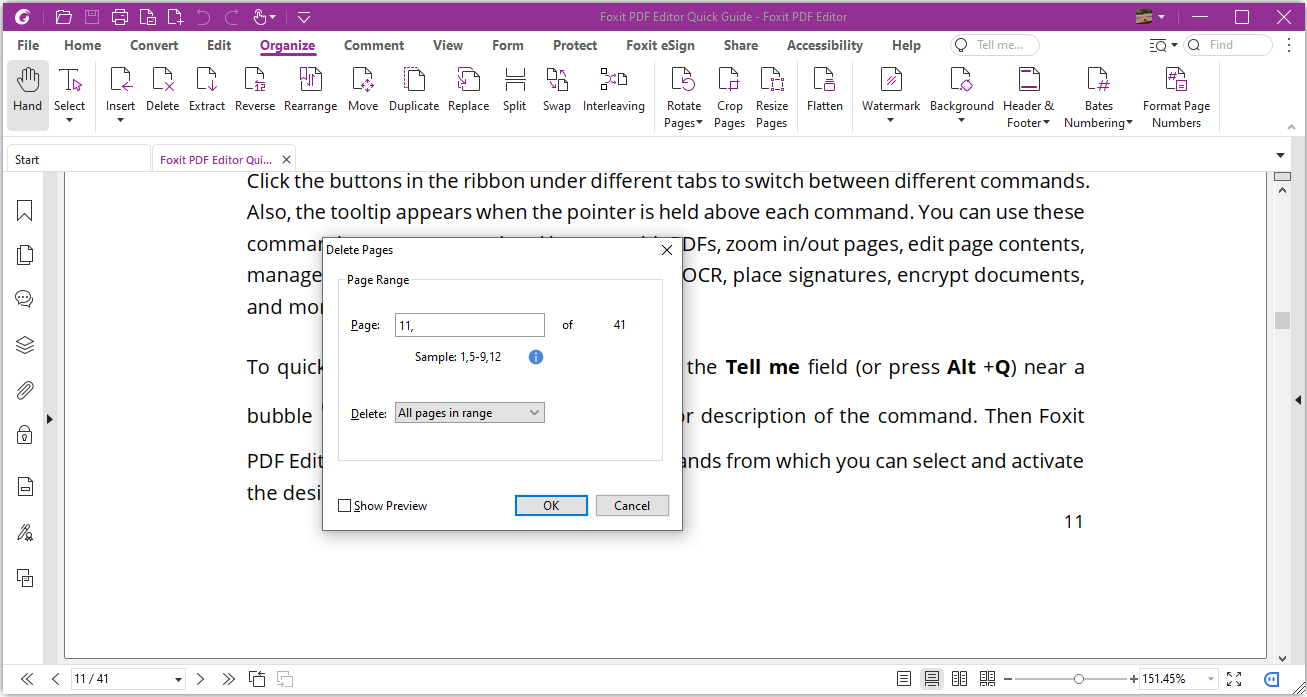Click the vertical scrollbar thumb
1307x697 pixels.
click(x=1282, y=320)
